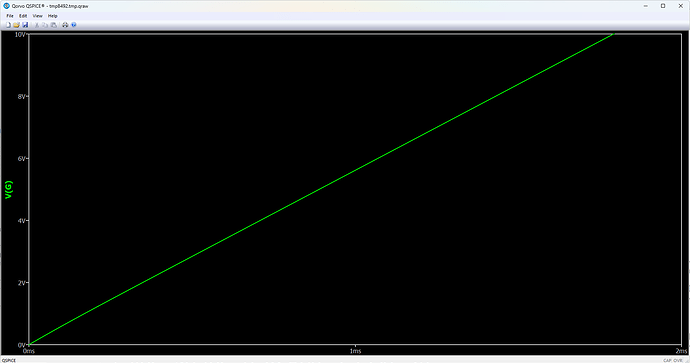Image resolution: width=690 pixels, height=363 pixels.
Task: Click the 8V vertical axis label
Action: point(22,96)
